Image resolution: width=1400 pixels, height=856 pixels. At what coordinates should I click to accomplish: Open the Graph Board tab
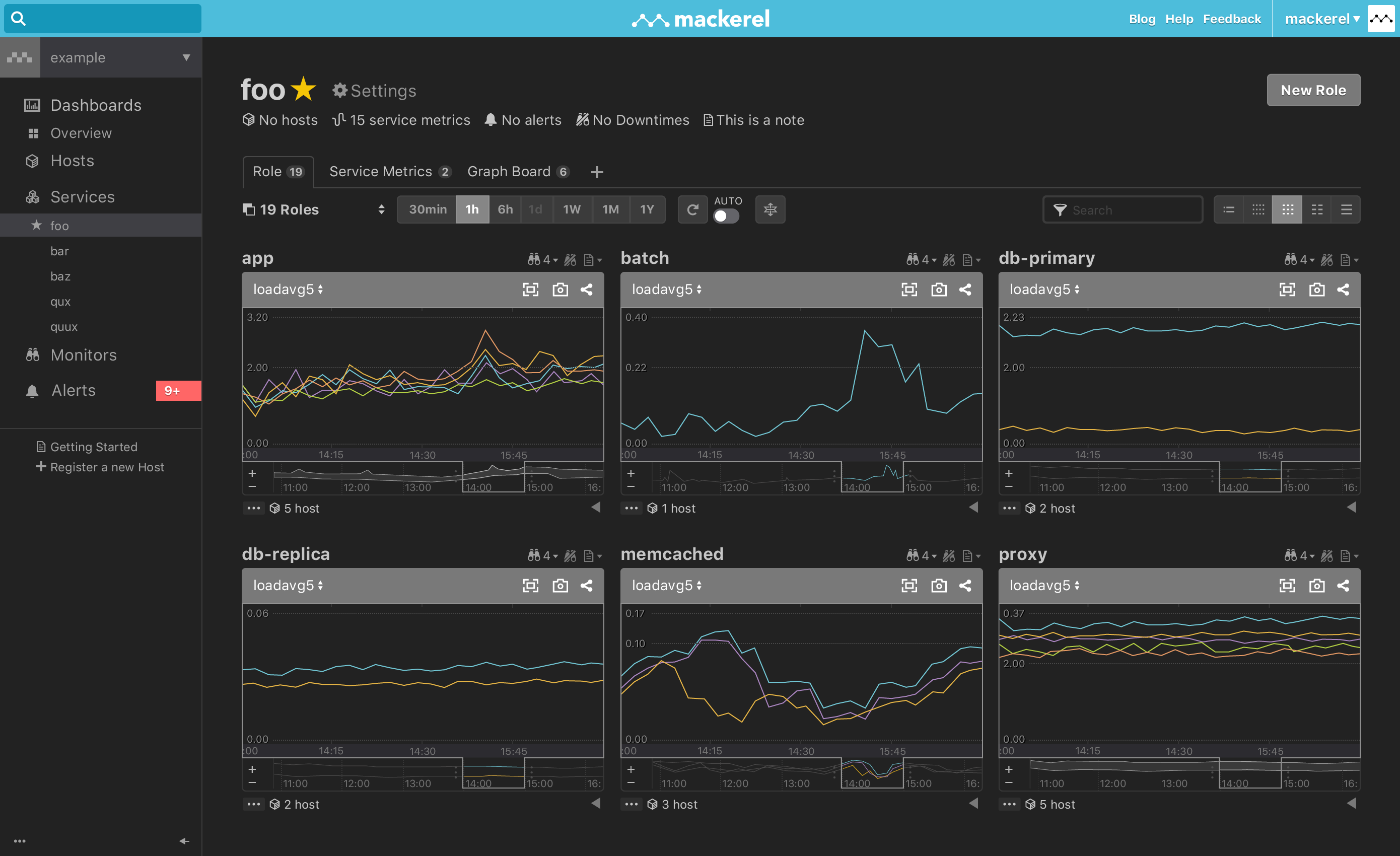click(518, 172)
